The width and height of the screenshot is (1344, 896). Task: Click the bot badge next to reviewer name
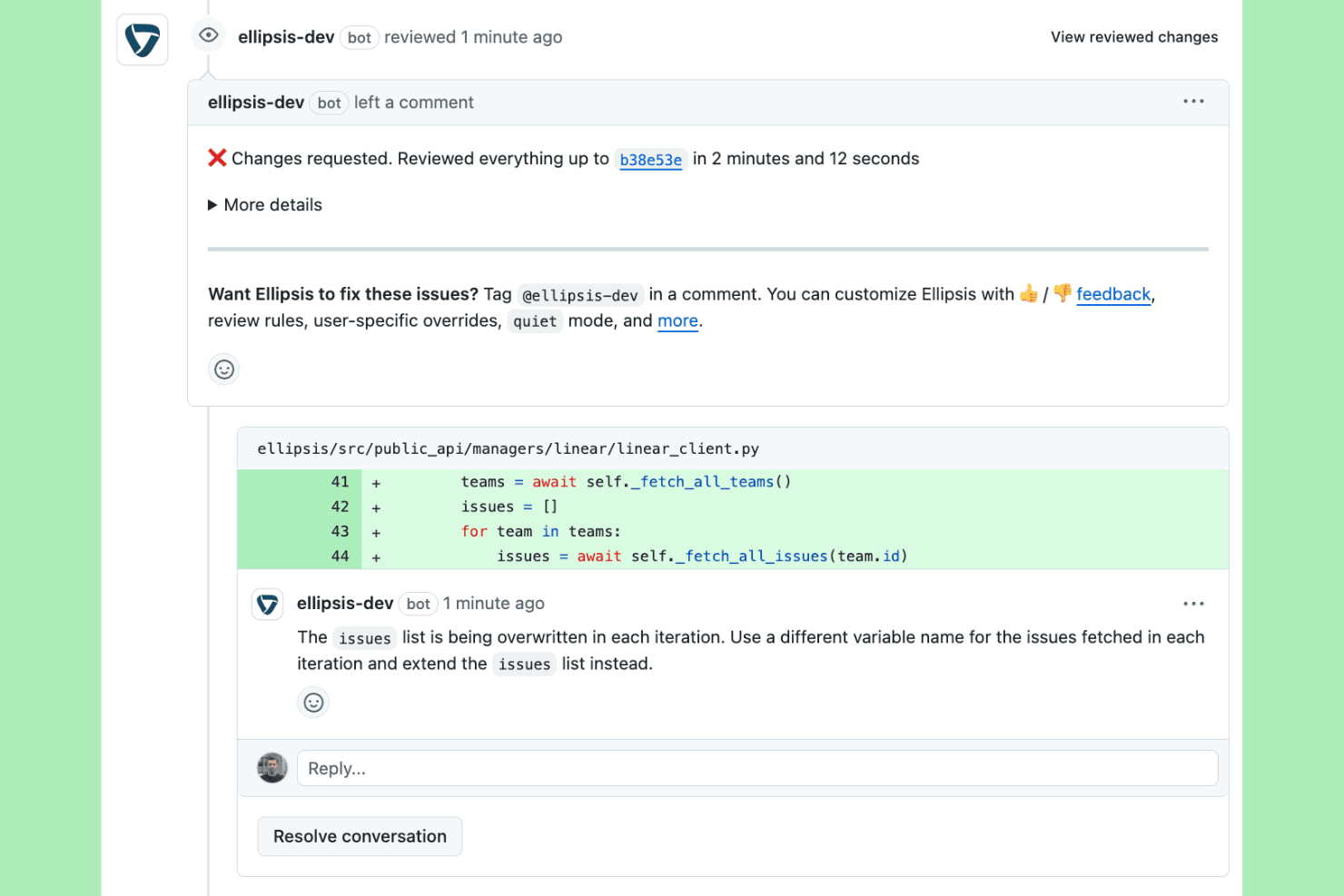[x=360, y=38]
